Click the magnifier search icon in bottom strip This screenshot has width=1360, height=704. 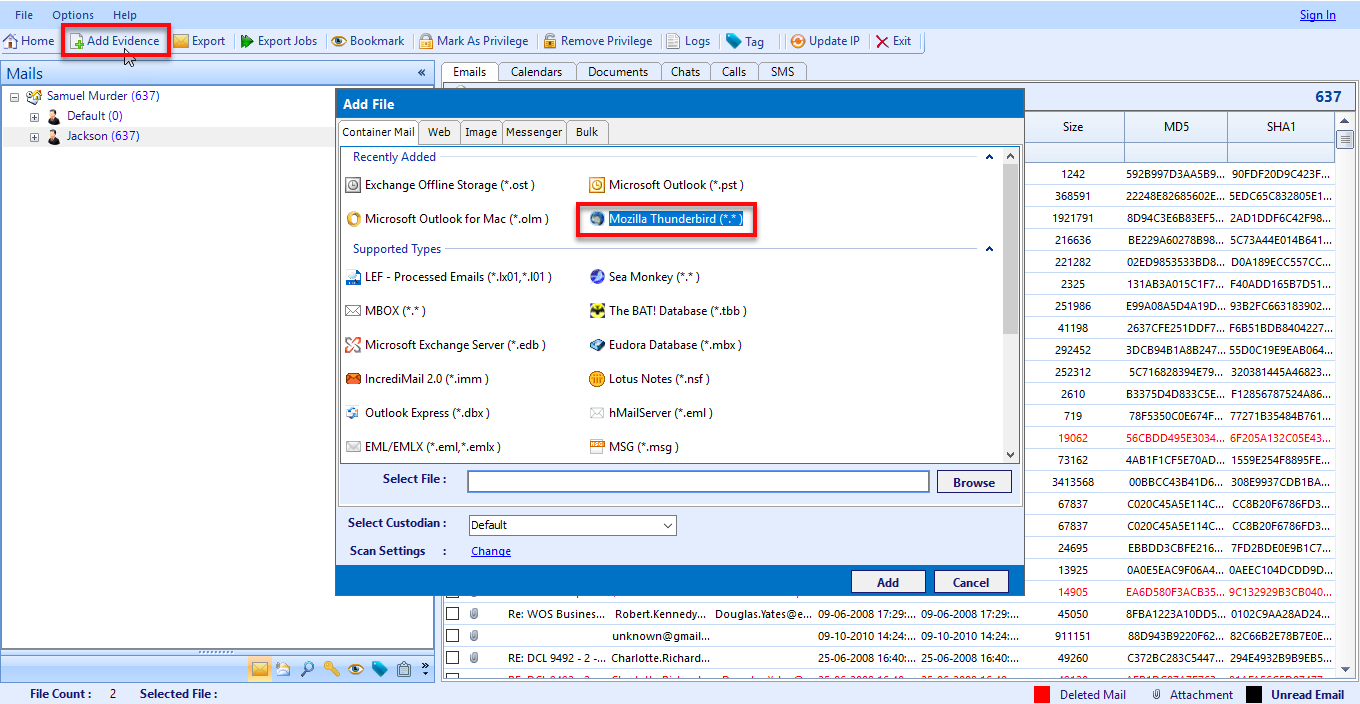tap(308, 670)
